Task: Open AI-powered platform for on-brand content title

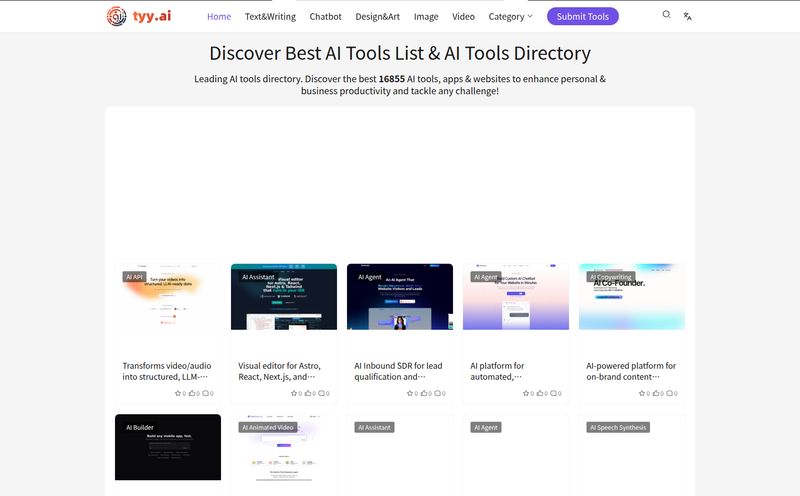Action: click(631, 371)
